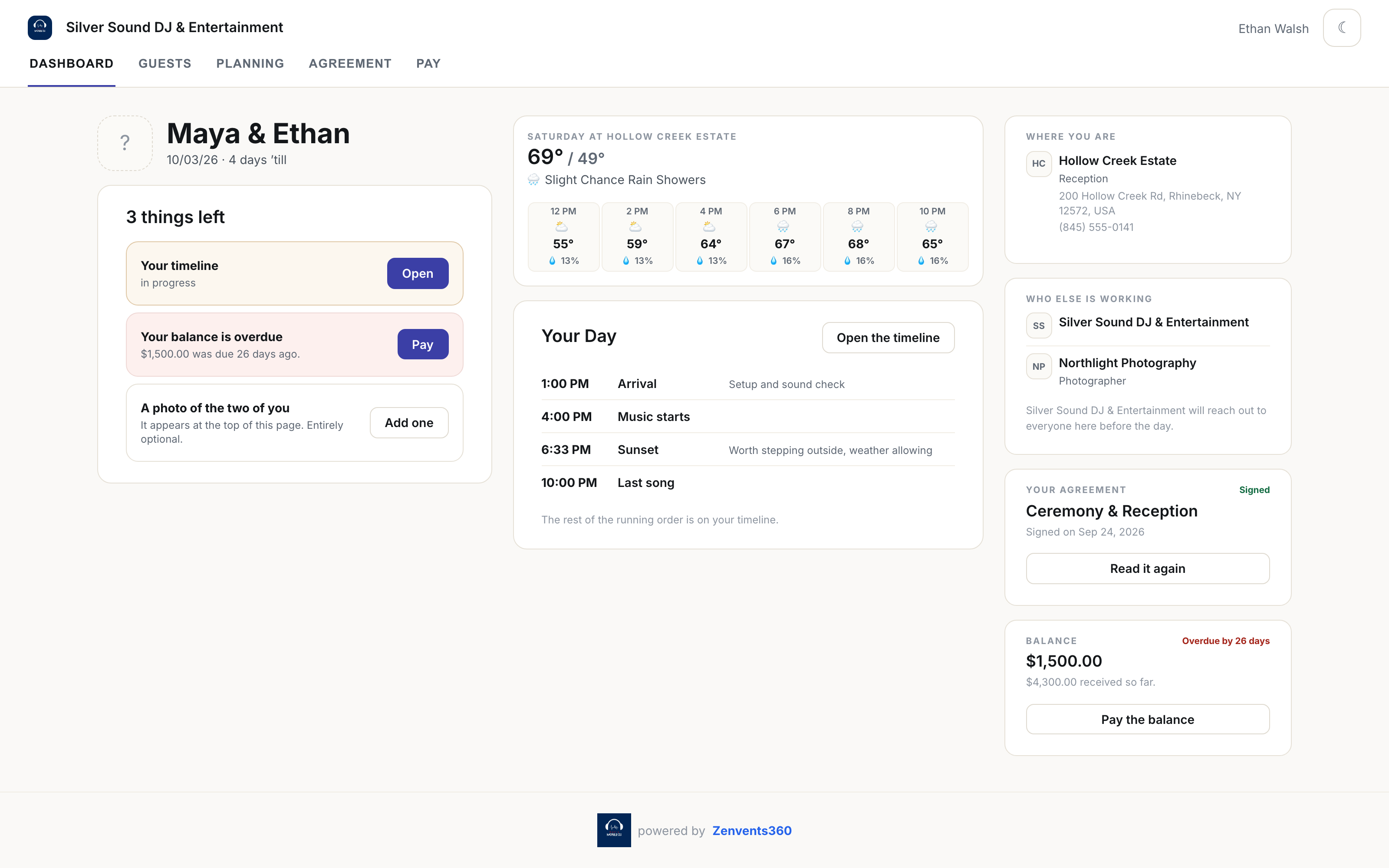Click the footer Zenvents360 logo image

(614, 830)
